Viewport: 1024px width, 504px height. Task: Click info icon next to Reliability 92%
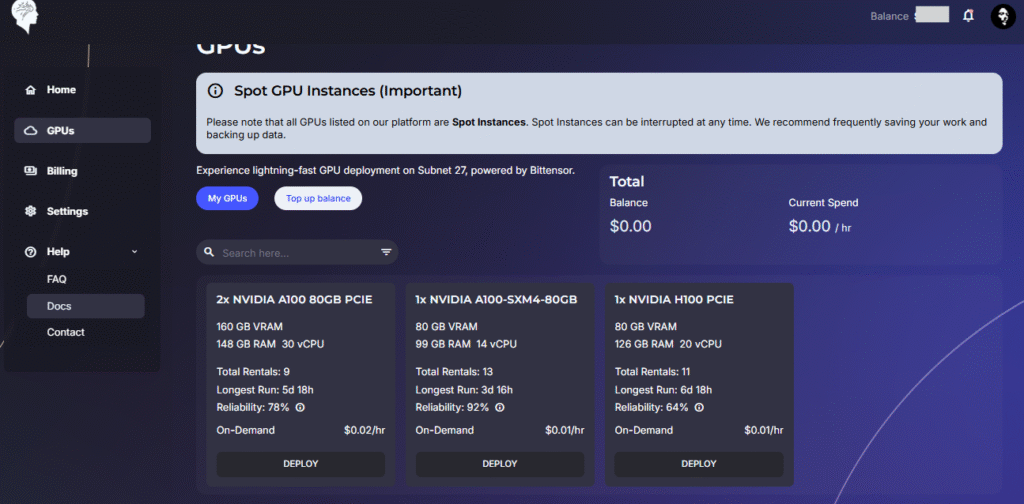click(x=499, y=407)
